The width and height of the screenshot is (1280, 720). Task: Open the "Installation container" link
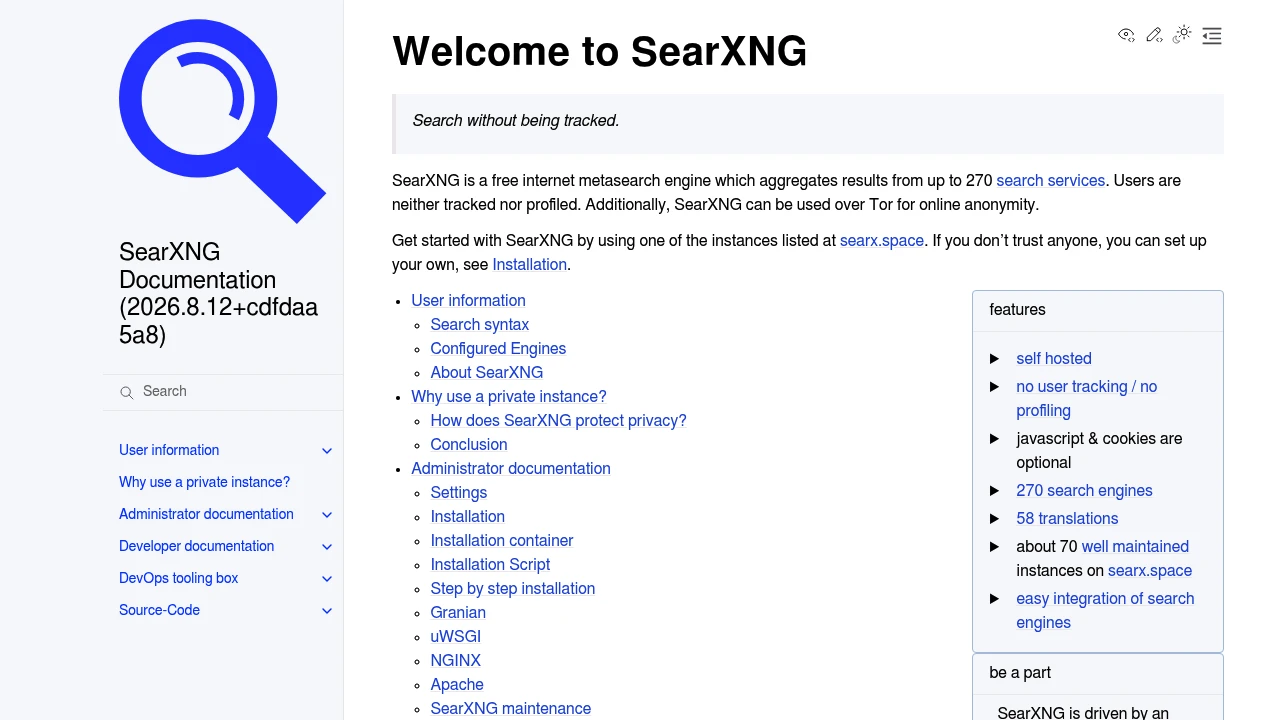[501, 541]
